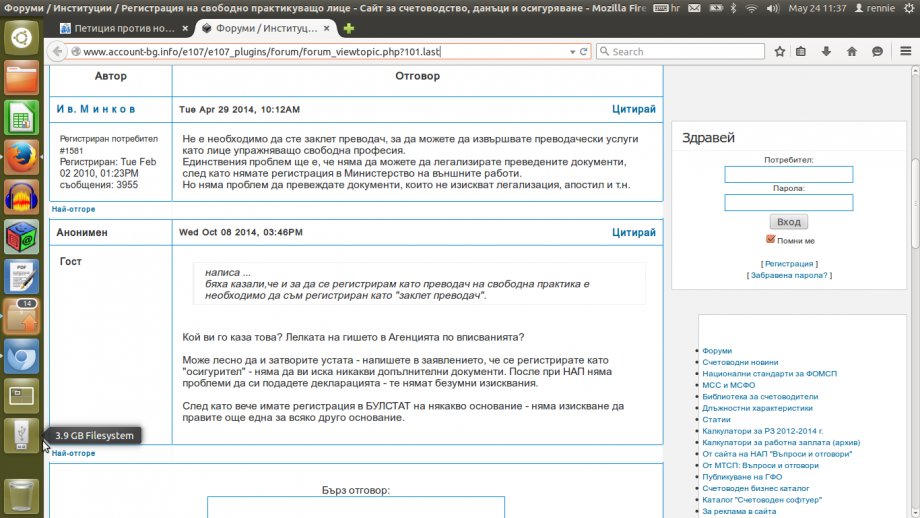Focus the Парола password field
The image size is (920, 518).
coord(789,202)
